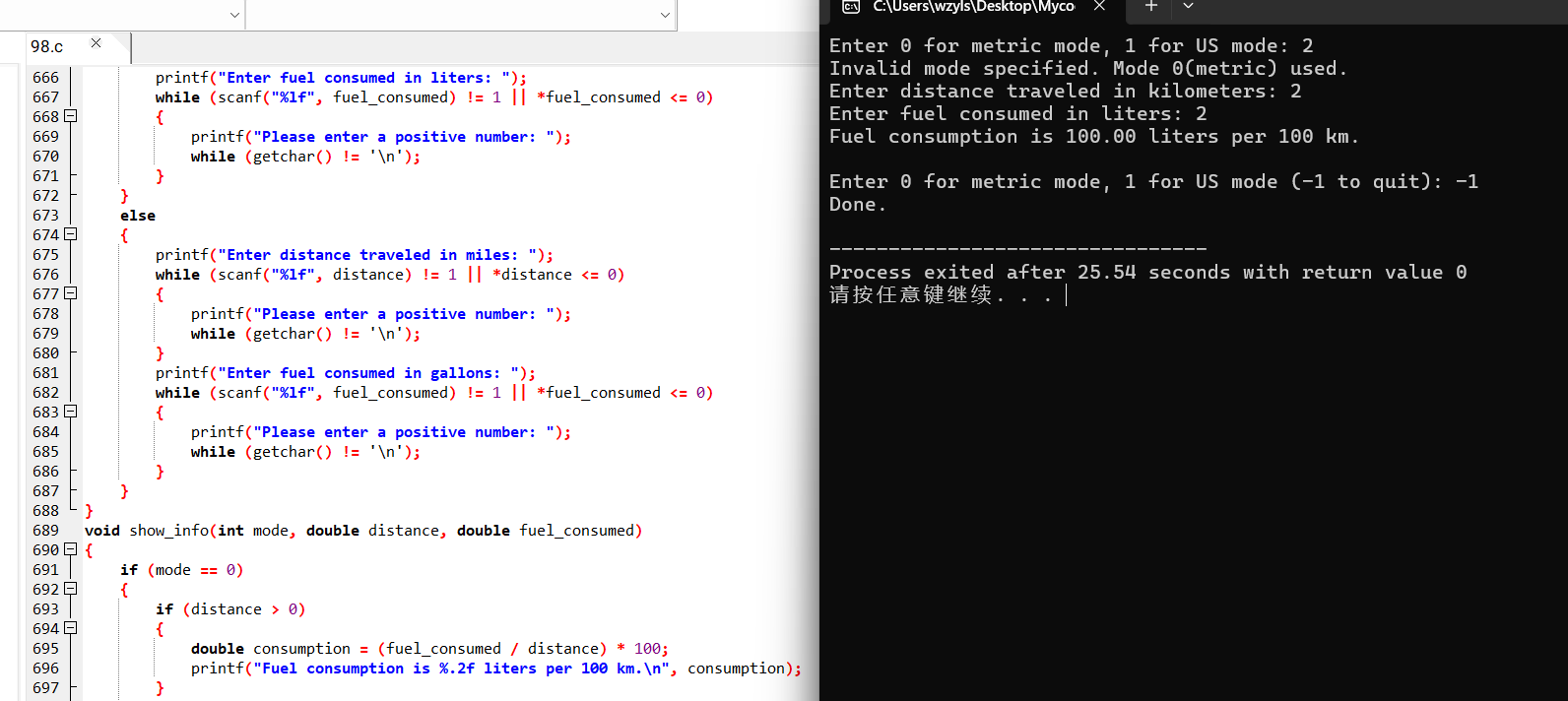Open the right combo box dropdown above editor
The height and width of the screenshot is (701, 1568).
(665, 15)
